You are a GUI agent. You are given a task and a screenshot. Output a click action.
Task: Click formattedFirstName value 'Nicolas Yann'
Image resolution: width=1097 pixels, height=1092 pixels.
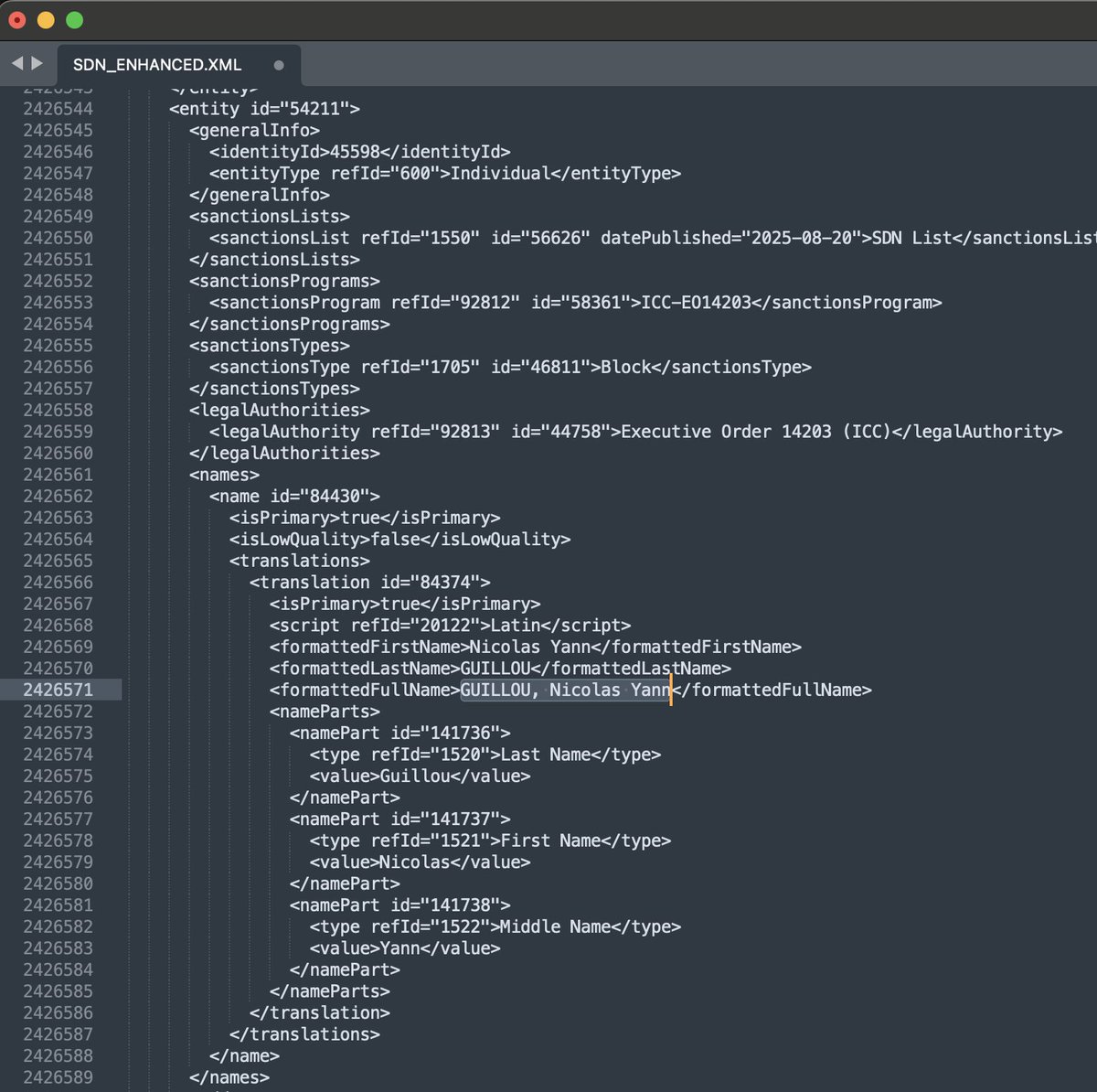click(x=530, y=647)
